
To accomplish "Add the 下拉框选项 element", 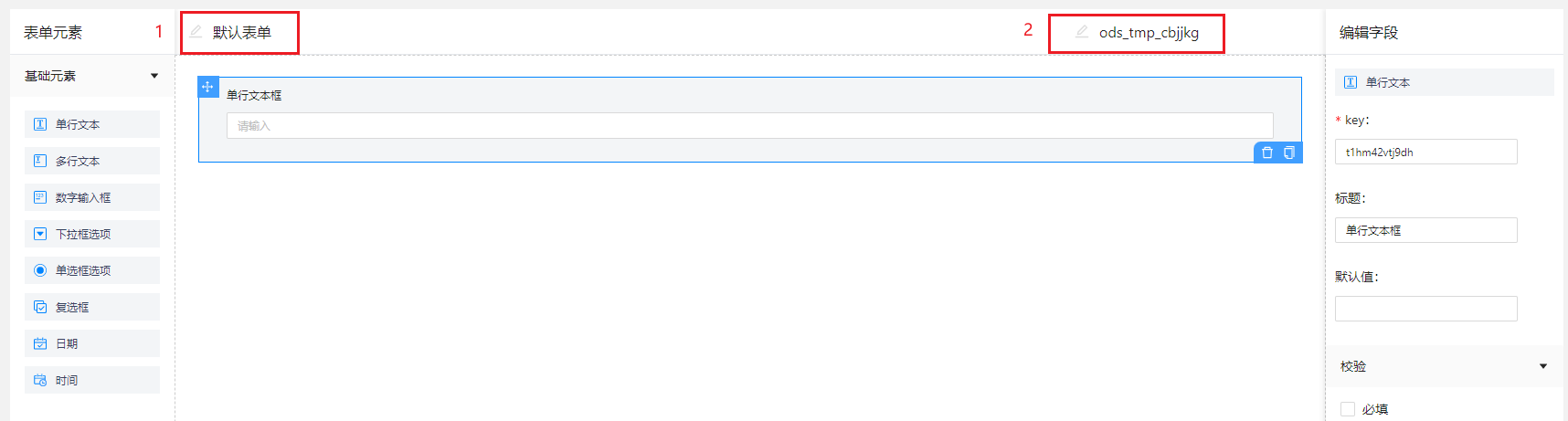I will click(91, 234).
